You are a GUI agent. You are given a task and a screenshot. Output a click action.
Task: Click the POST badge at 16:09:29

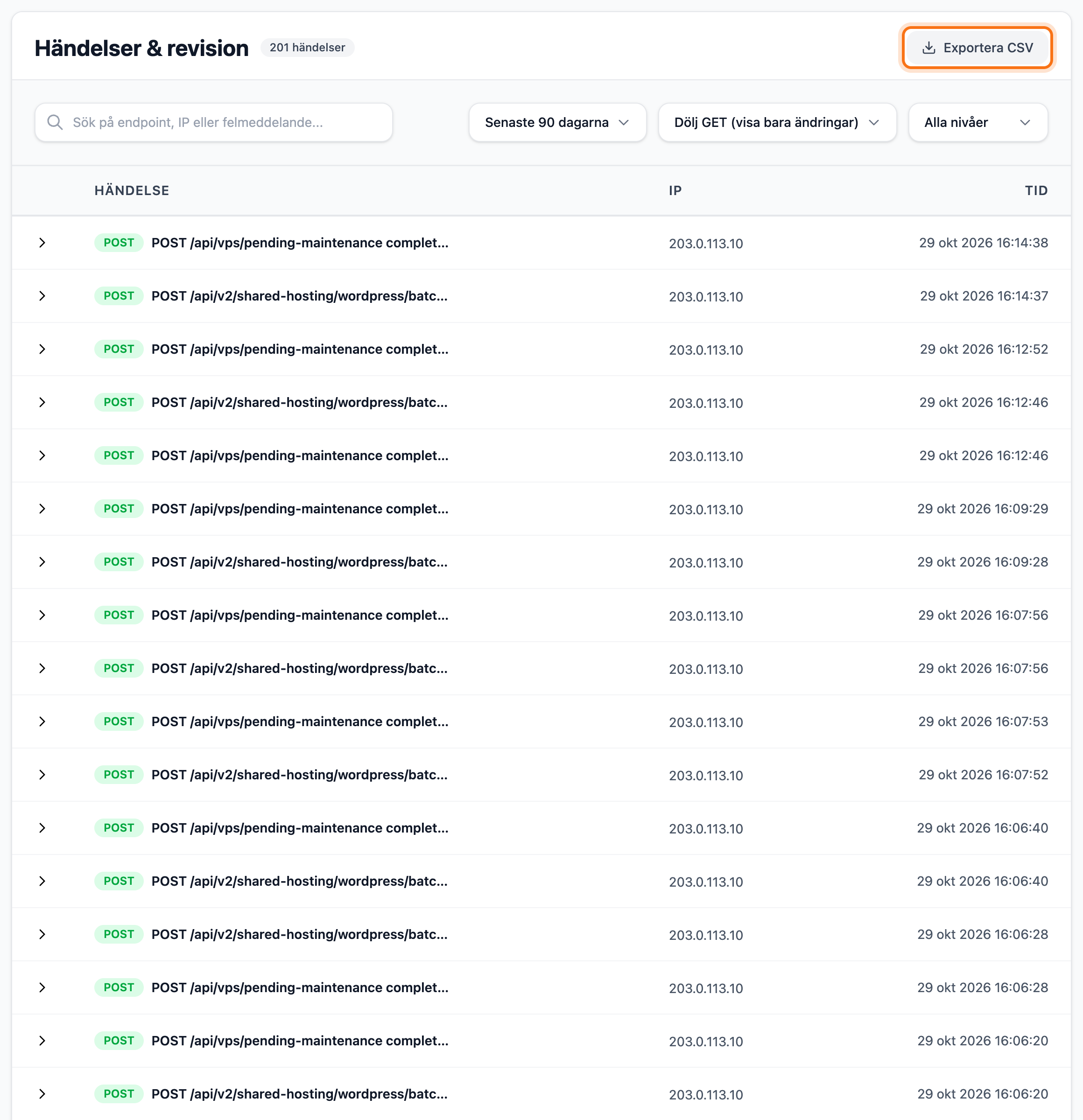pyautogui.click(x=119, y=509)
